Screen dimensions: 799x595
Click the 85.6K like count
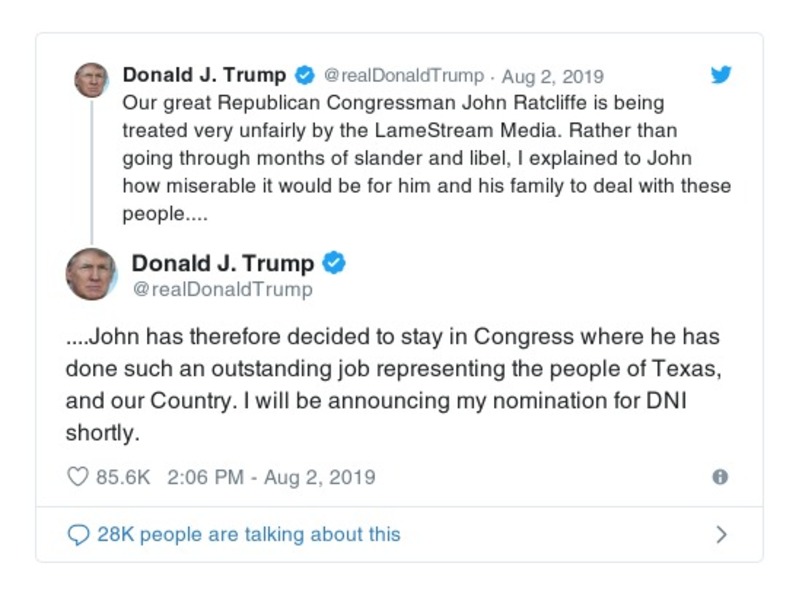(122, 477)
